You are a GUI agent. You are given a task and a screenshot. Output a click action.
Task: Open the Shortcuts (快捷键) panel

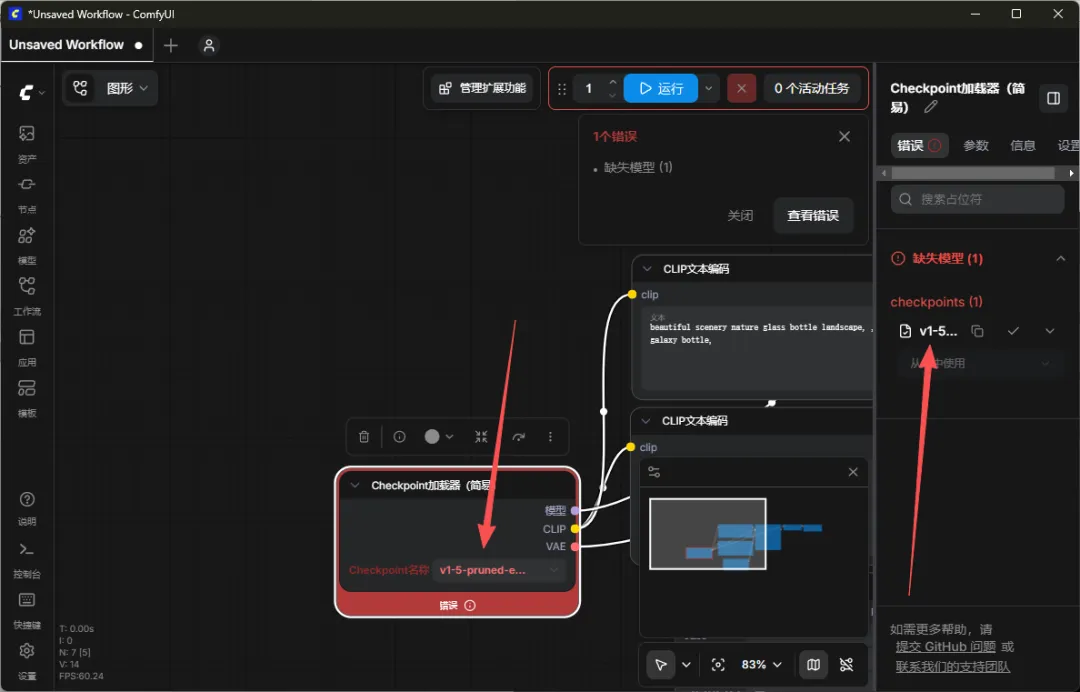coord(27,611)
